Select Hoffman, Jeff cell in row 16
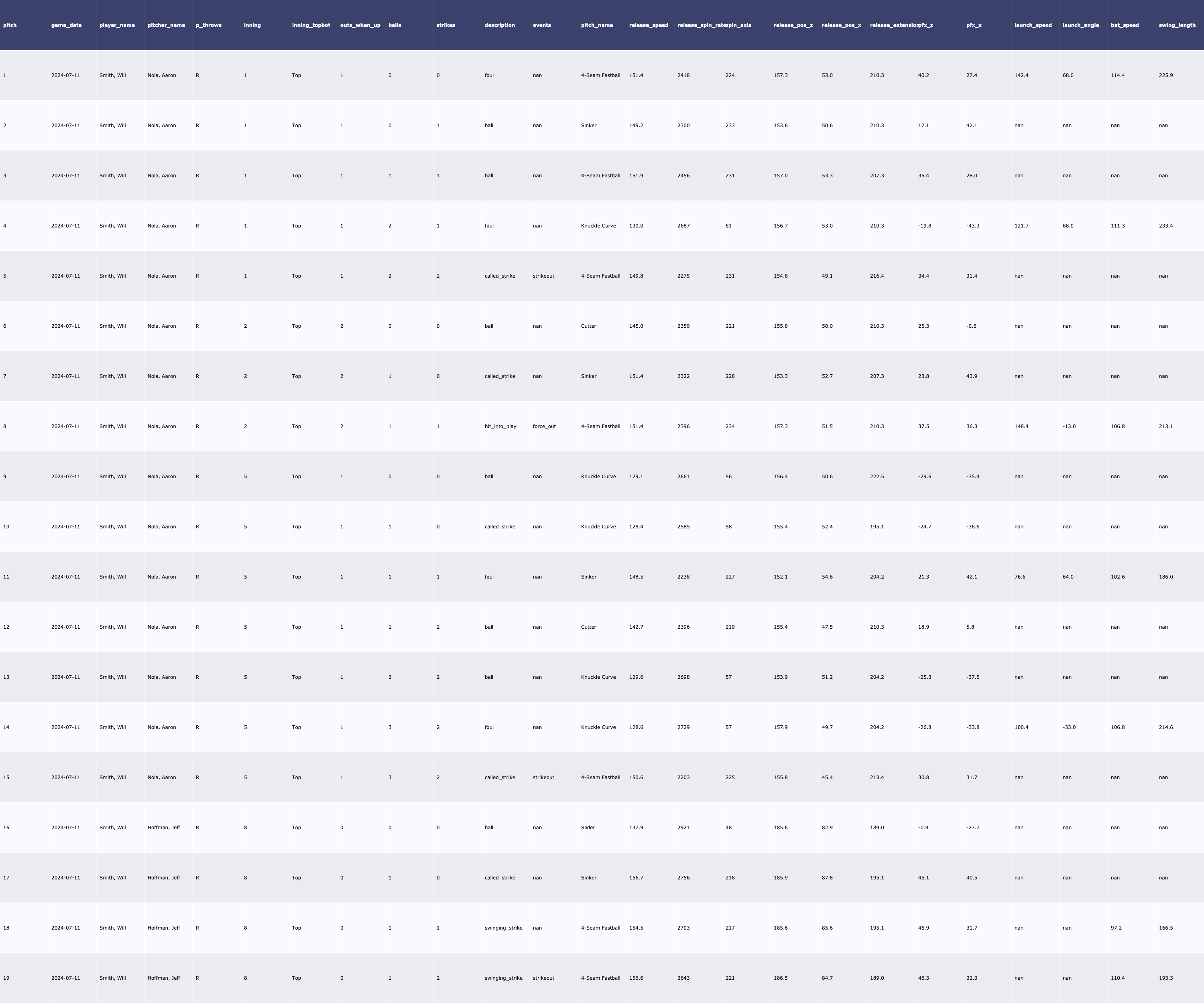The height and width of the screenshot is (1003, 1204). click(x=163, y=828)
